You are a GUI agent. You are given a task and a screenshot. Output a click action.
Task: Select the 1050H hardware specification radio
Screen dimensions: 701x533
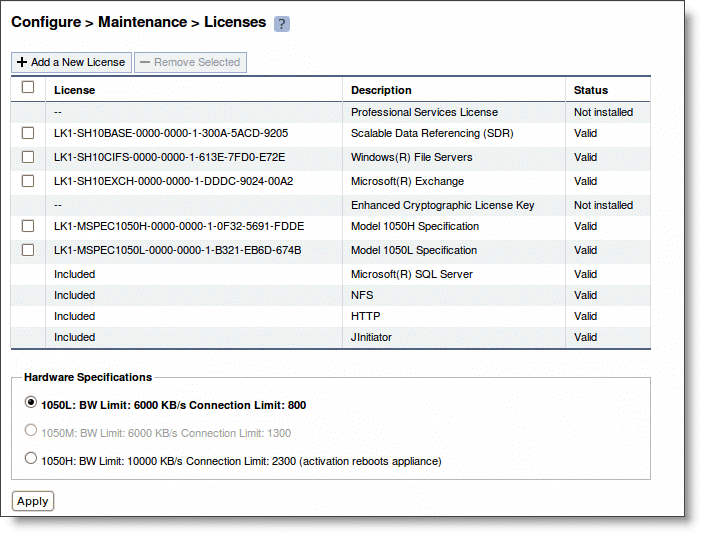tap(30, 458)
